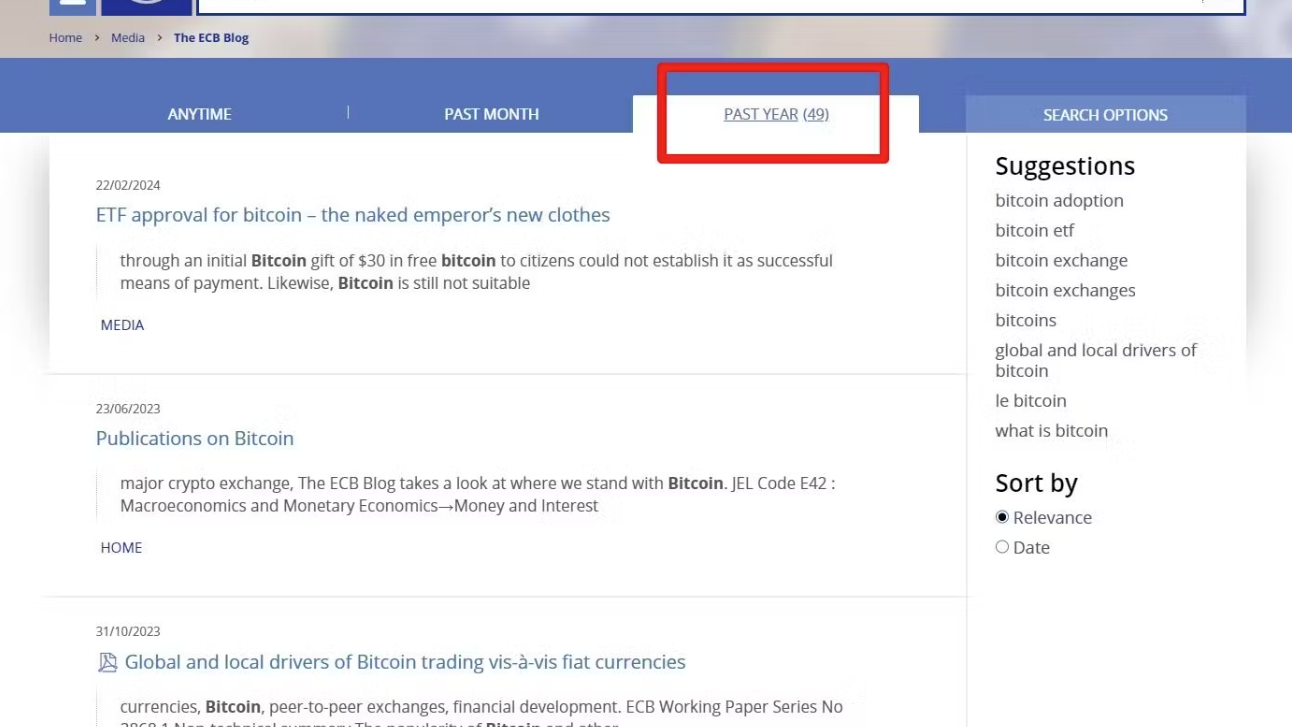
Task: Click the Sort by heading
Action: [1036, 483]
